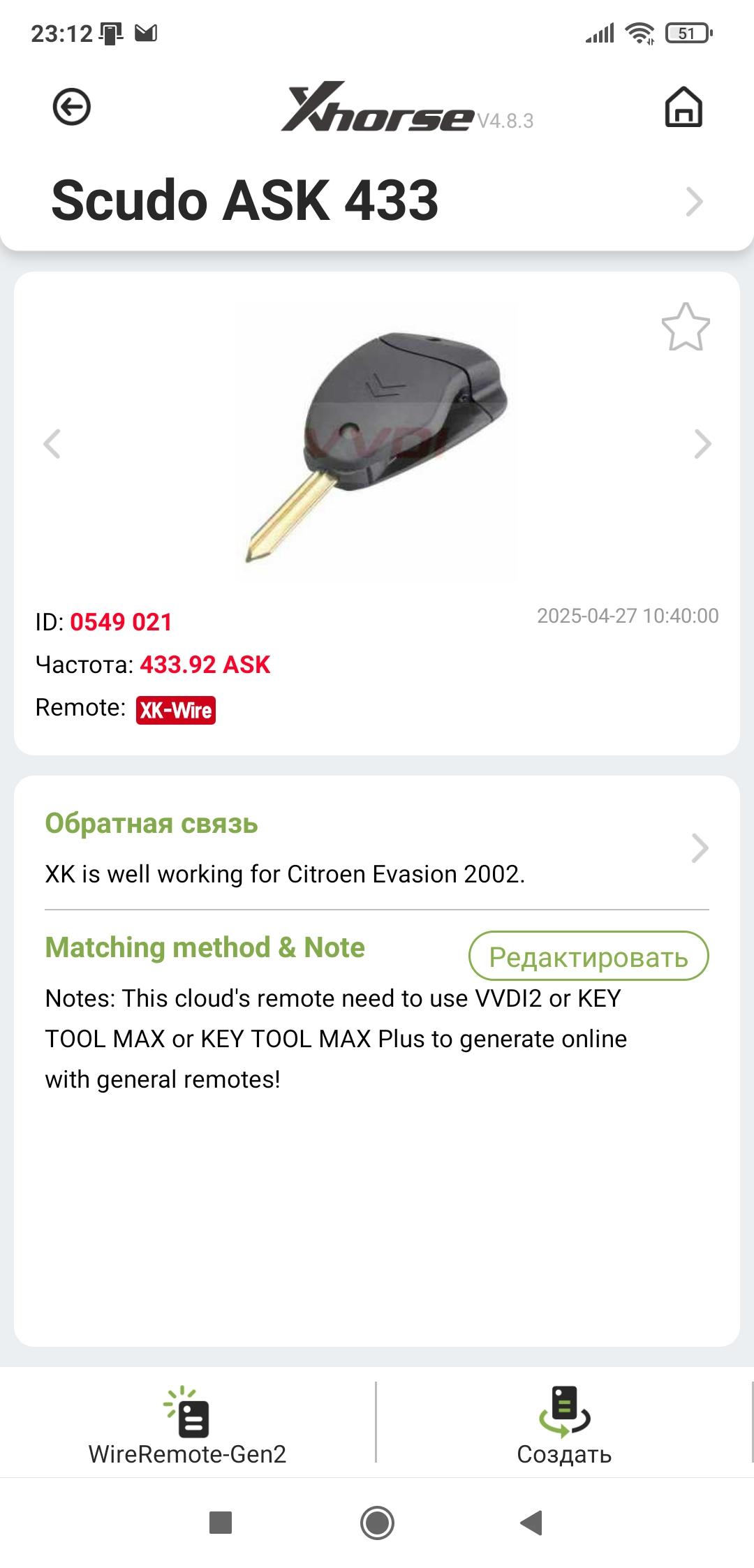Show the next remote image
This screenshot has height=1568, width=754.
point(702,444)
